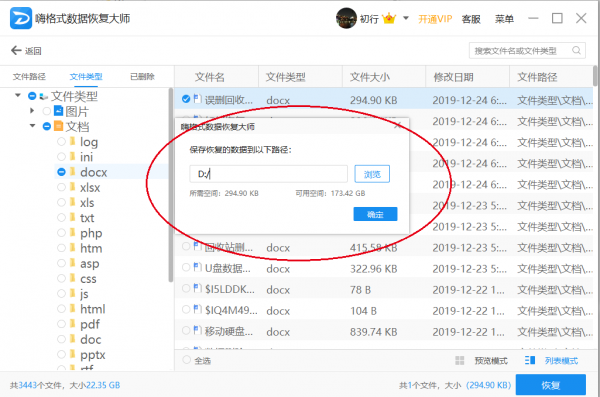
Task: Open the 开通VIP link
Action: click(x=435, y=19)
